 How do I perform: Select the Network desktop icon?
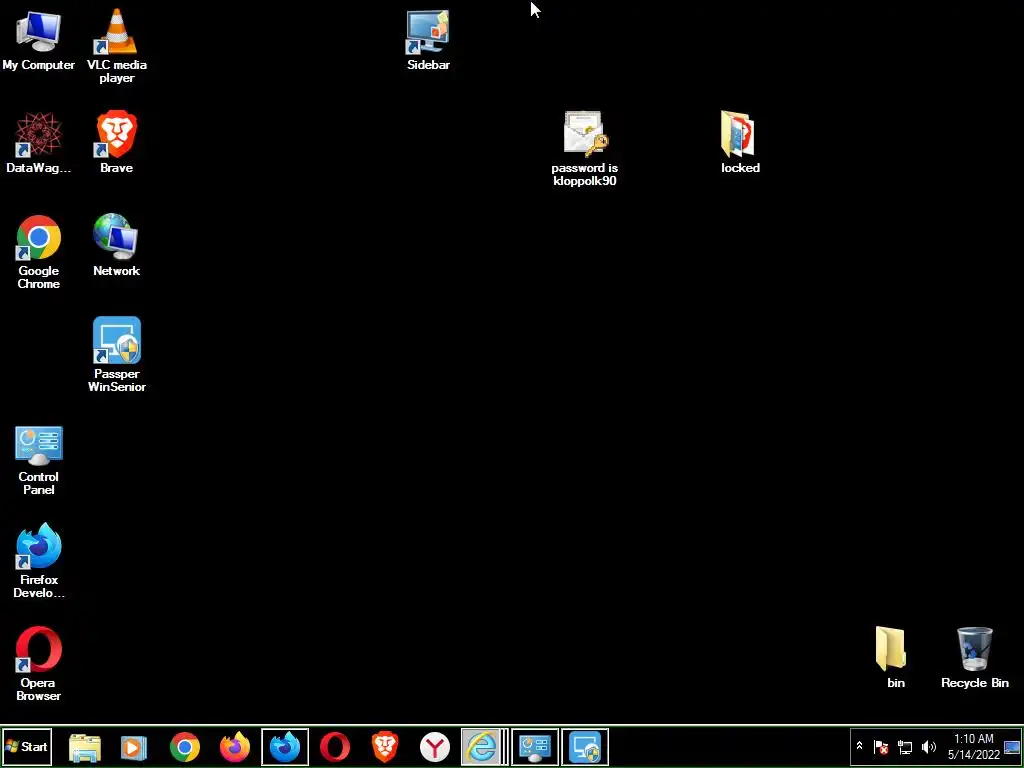[117, 245]
